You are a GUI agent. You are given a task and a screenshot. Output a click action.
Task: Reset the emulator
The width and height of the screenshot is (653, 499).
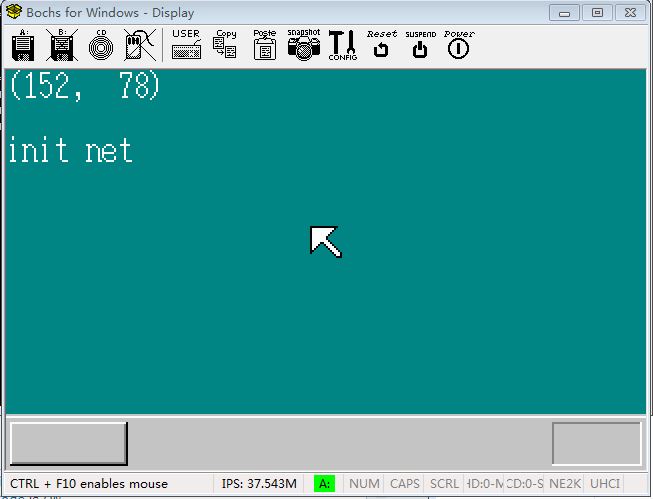coord(381,44)
